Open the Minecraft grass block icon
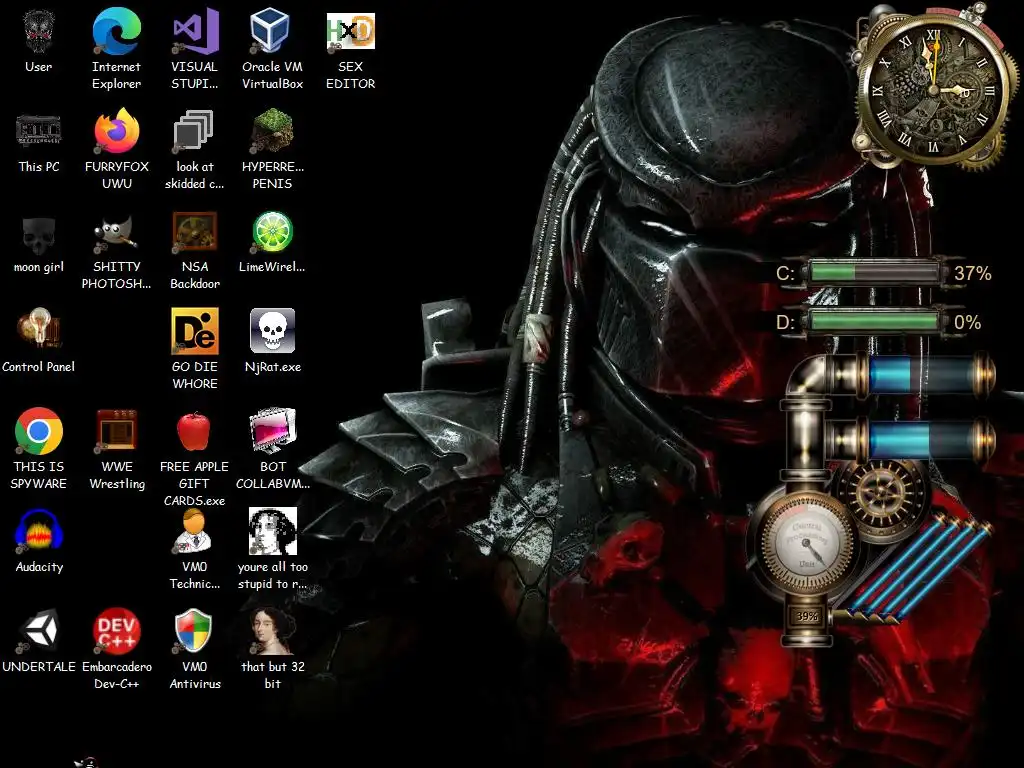Screen dimensions: 1024x768 [272, 131]
